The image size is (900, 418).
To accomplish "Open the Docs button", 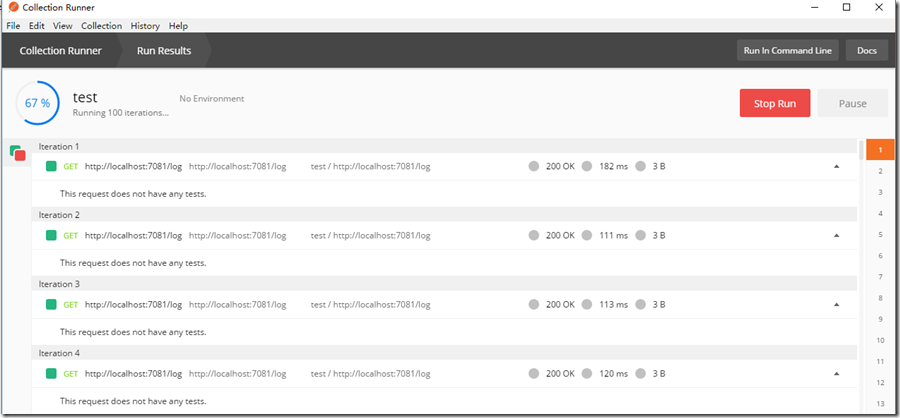I will pos(866,50).
